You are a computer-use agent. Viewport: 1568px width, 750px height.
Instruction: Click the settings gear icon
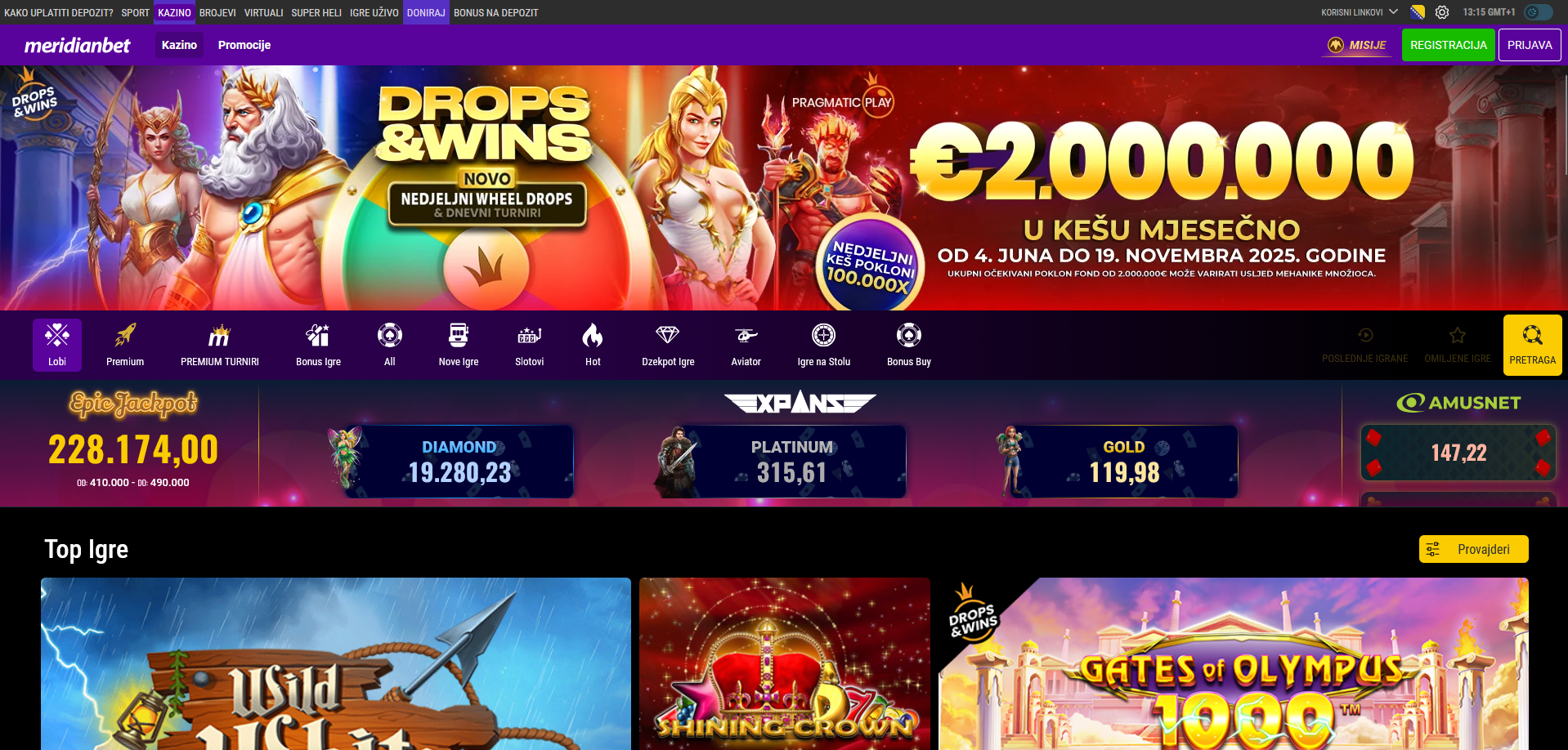[x=1442, y=12]
